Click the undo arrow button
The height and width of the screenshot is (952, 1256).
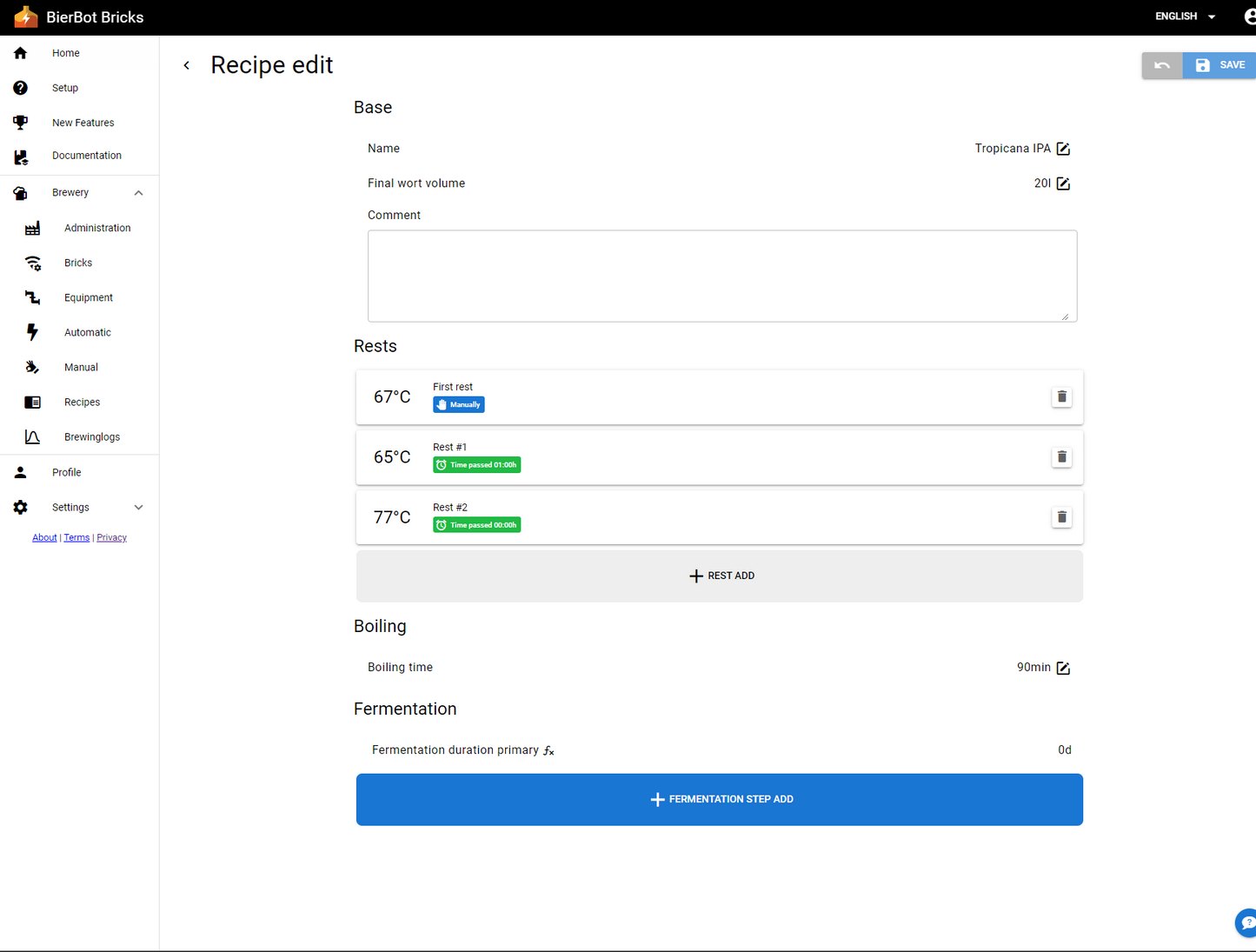1162,65
